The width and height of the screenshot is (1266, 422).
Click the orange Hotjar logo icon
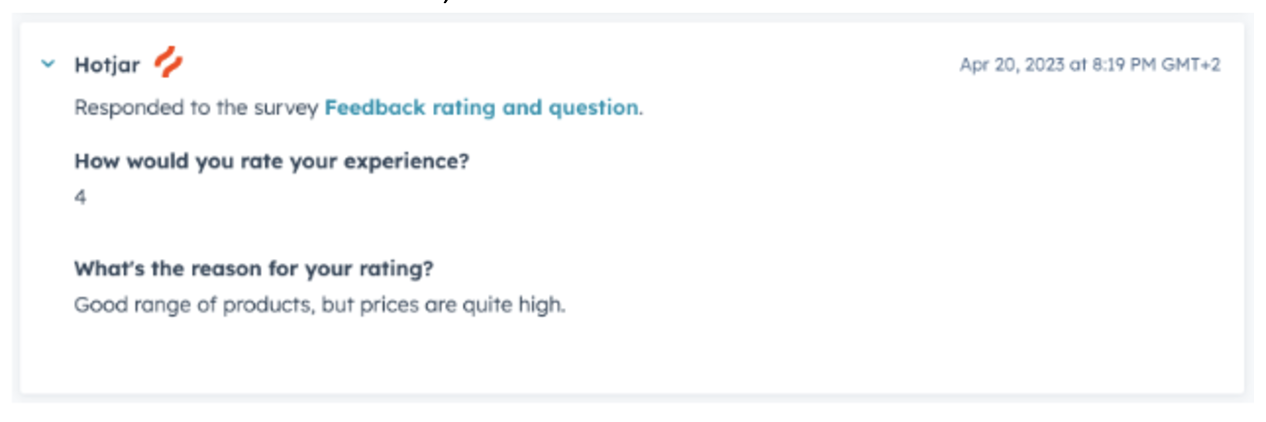click(x=168, y=64)
